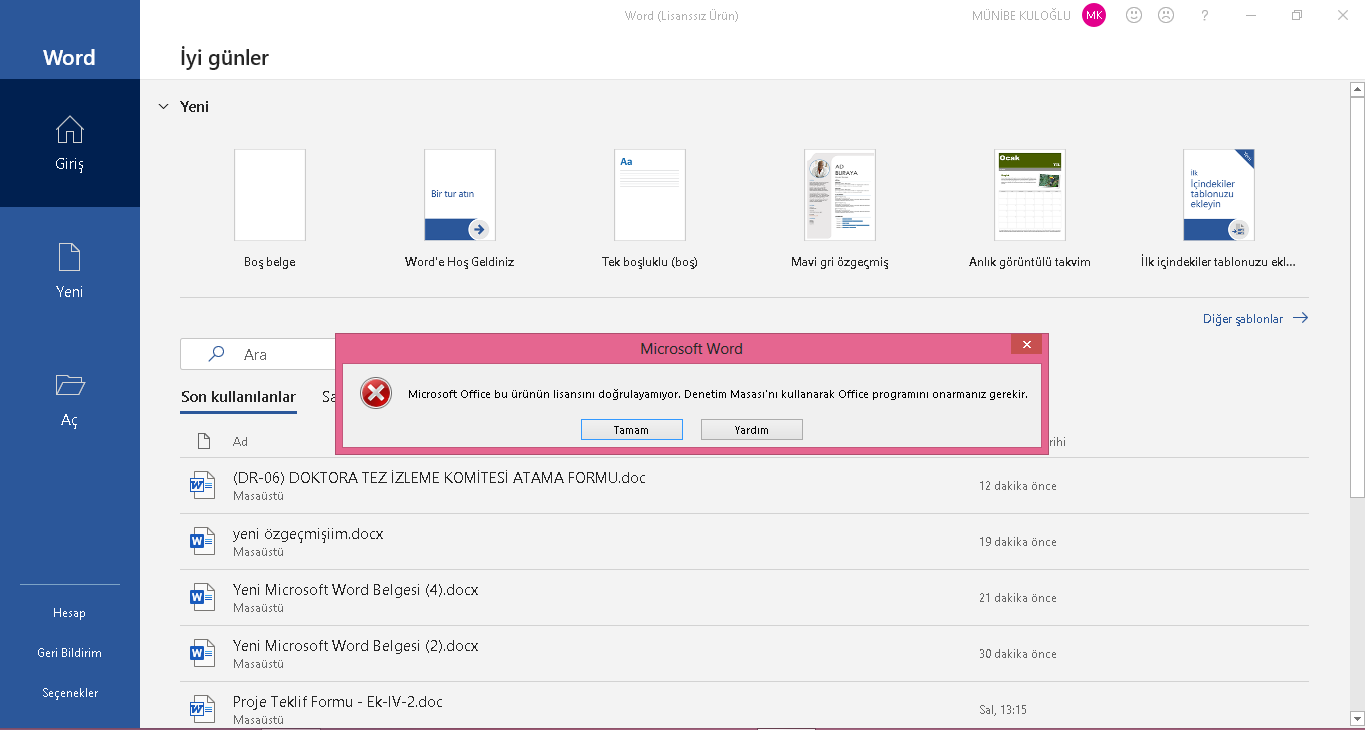Screen dimensions: 1365x730
Task: Choose İlk içindekiler tablonuzu template
Action: click(1219, 195)
